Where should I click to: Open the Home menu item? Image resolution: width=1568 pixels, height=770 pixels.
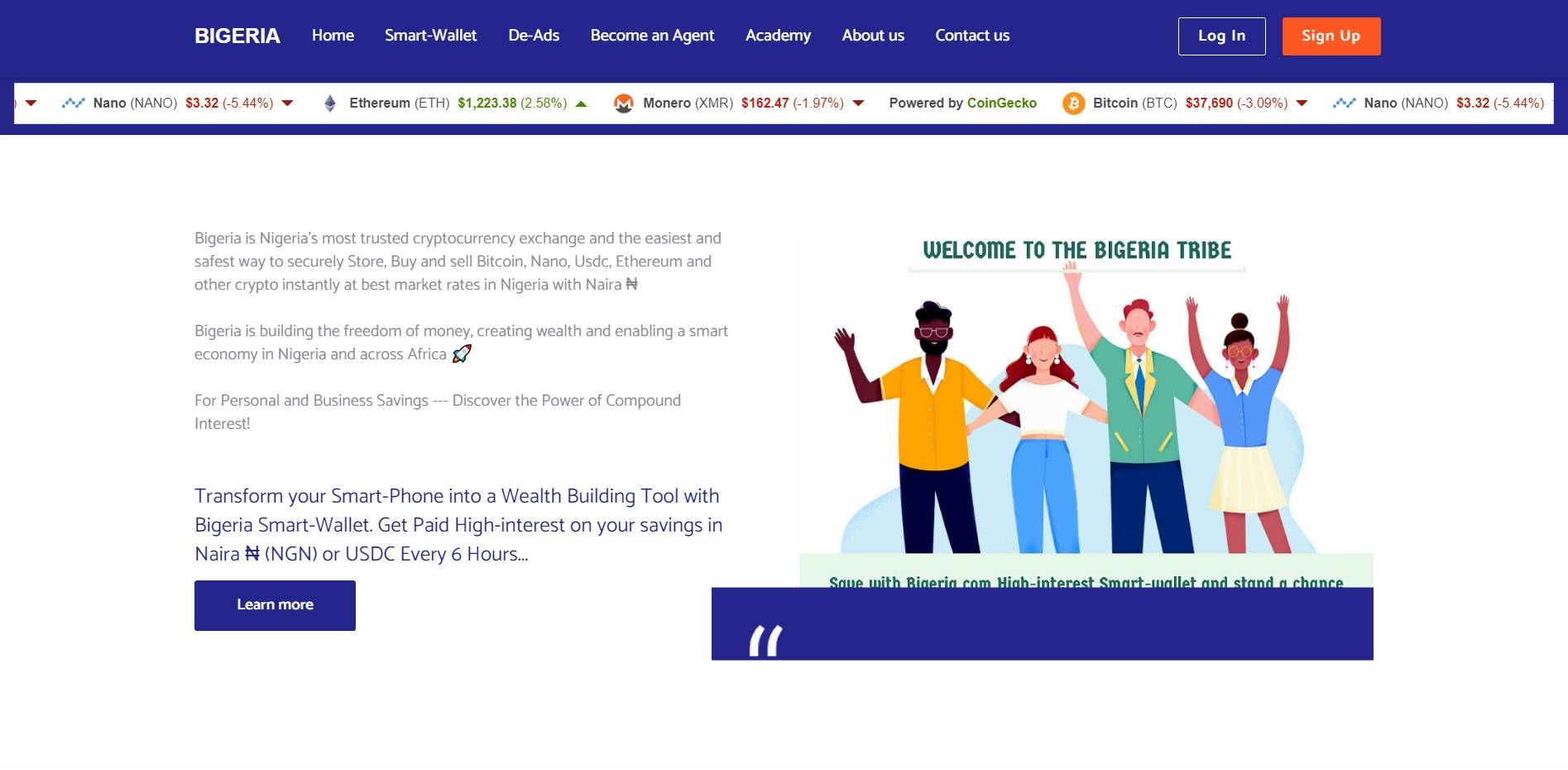[333, 36]
